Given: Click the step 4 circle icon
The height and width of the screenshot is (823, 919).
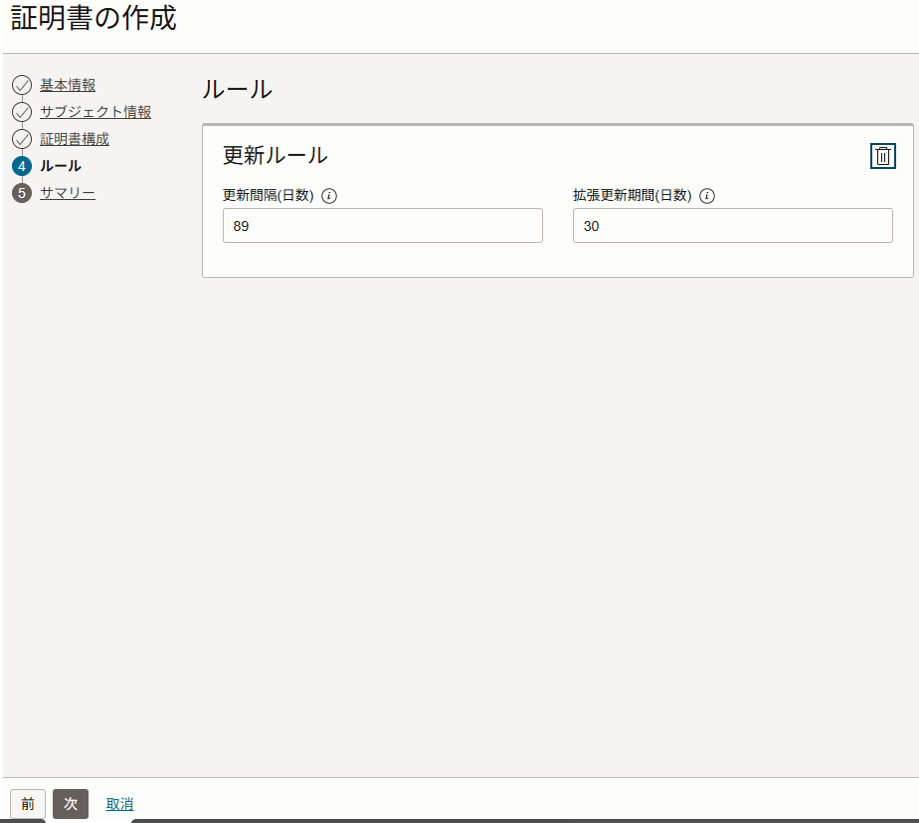Looking at the screenshot, I should (22, 166).
